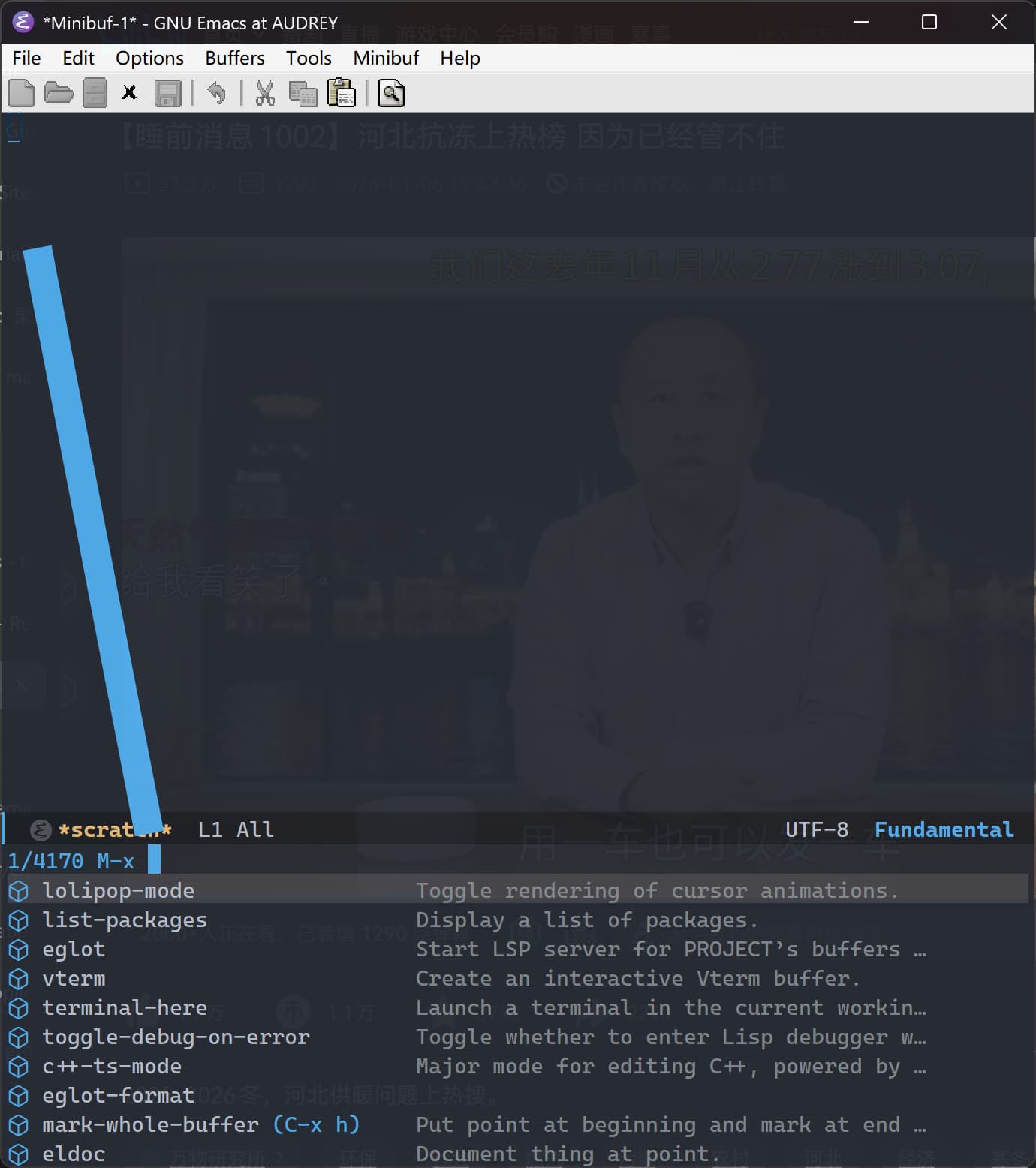Click the Paste clipboard icon
Image resolution: width=1036 pixels, height=1168 pixels.
(x=342, y=93)
